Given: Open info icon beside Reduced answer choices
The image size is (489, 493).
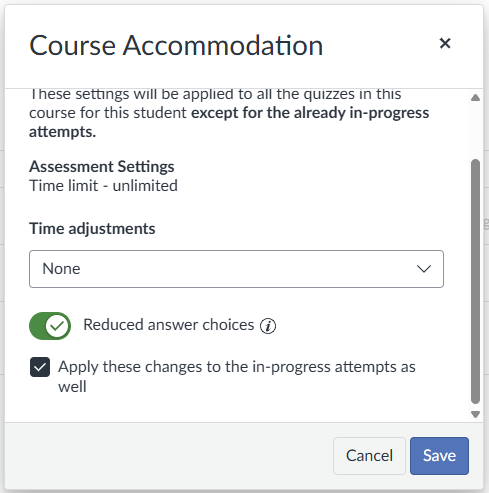Looking at the screenshot, I should (x=268, y=326).
